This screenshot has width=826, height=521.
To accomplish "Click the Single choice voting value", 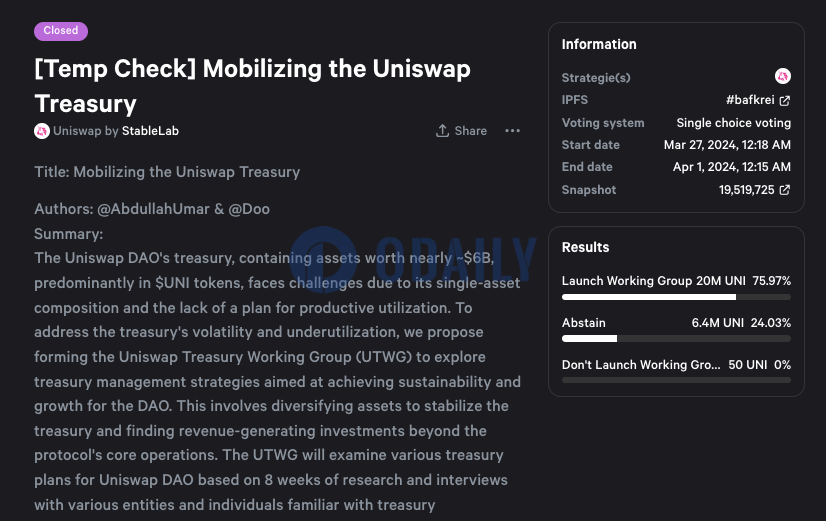I will pyautogui.click(x=733, y=123).
